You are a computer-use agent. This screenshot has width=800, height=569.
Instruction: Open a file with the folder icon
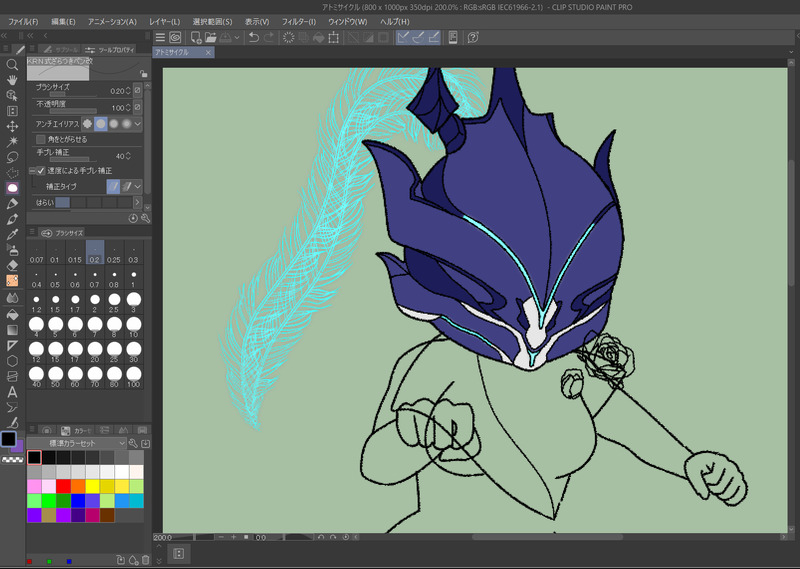pos(211,37)
